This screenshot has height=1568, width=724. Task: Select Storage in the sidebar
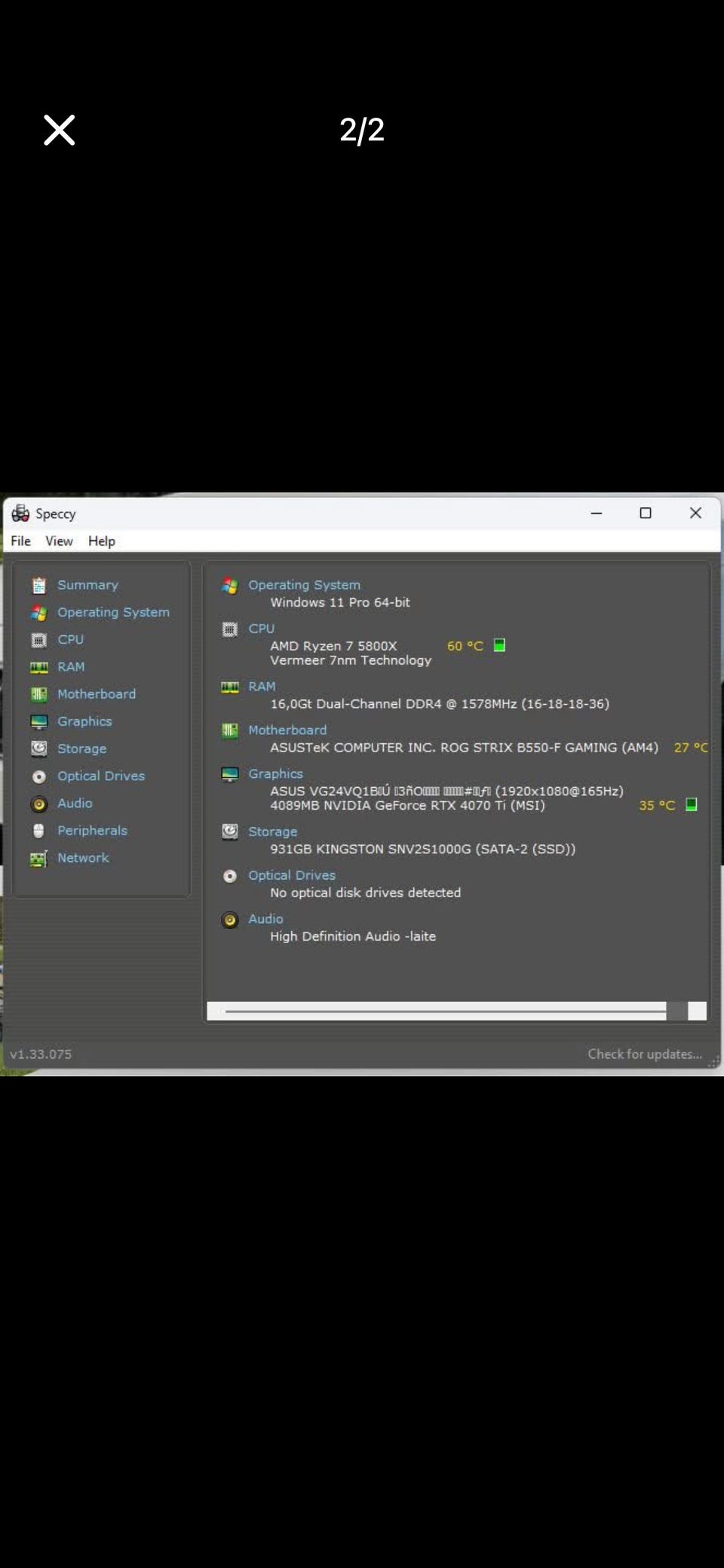tap(81, 749)
